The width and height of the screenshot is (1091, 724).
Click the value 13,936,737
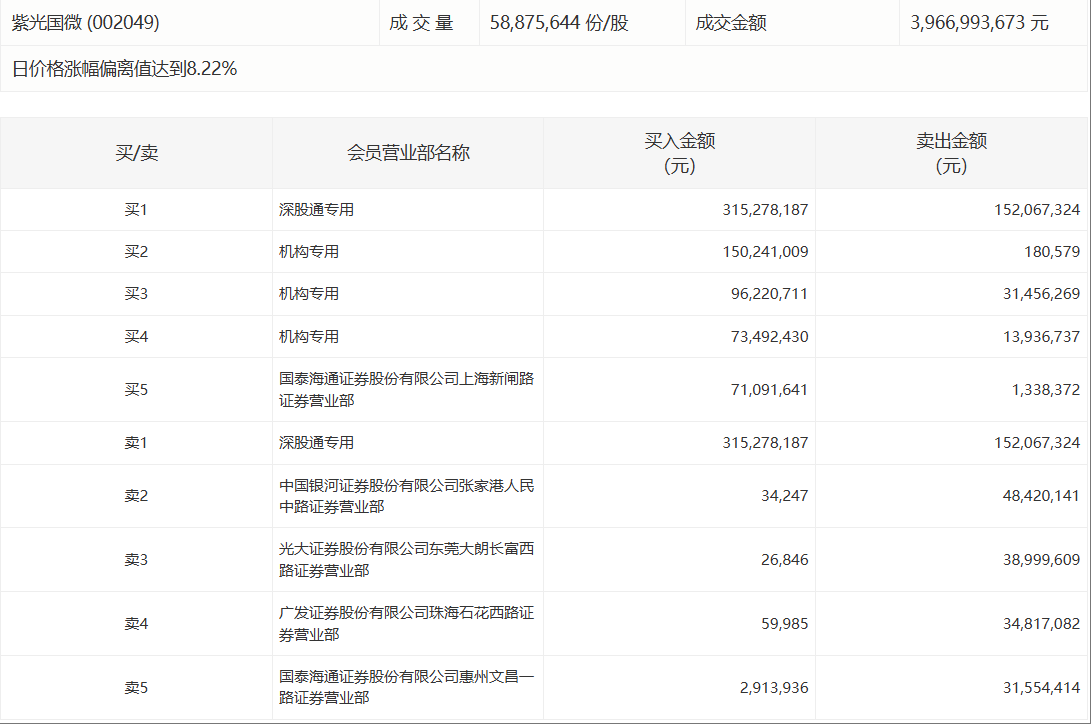tap(1041, 337)
